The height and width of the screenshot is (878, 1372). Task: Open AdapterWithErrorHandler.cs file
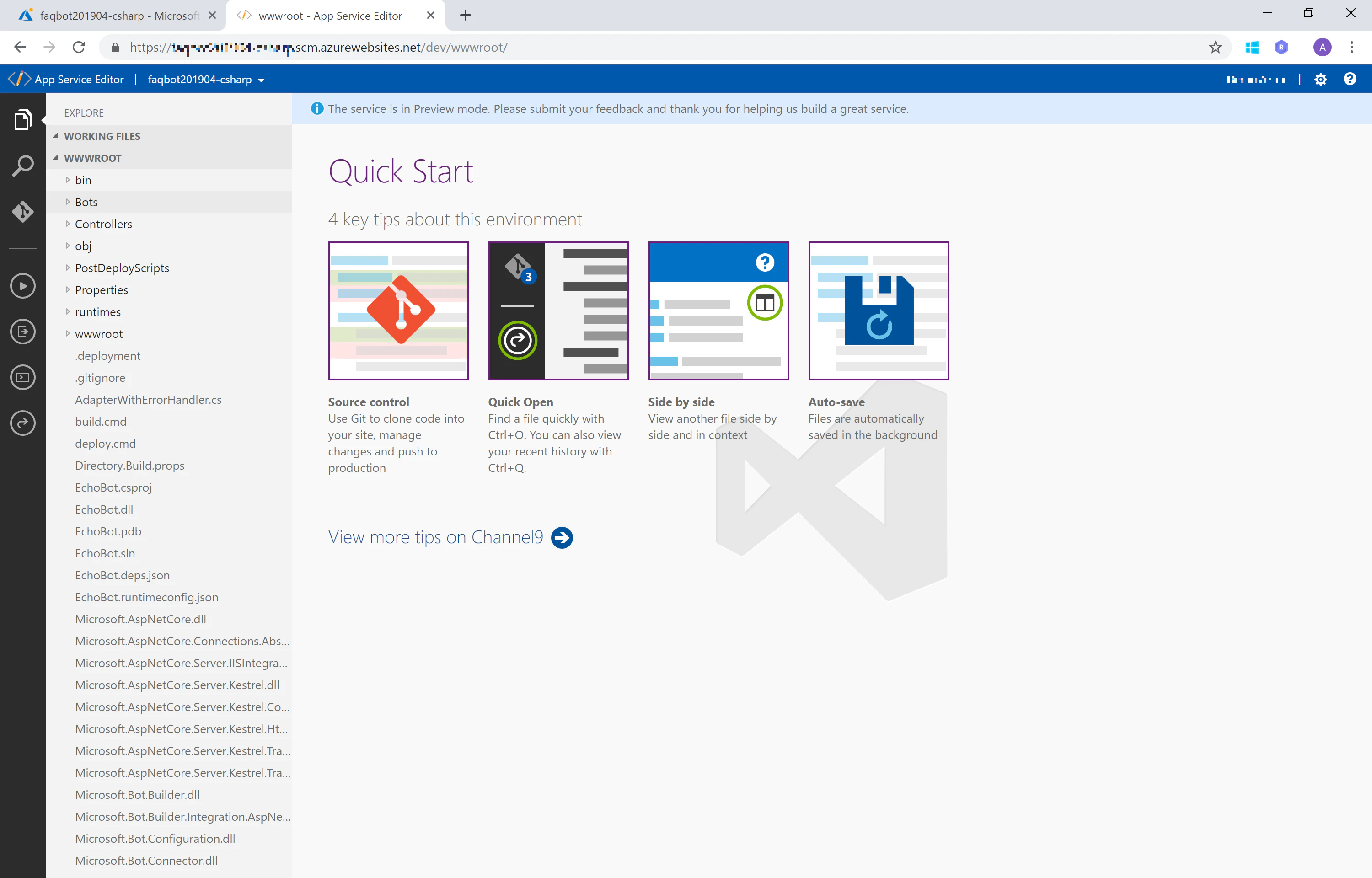click(x=148, y=400)
